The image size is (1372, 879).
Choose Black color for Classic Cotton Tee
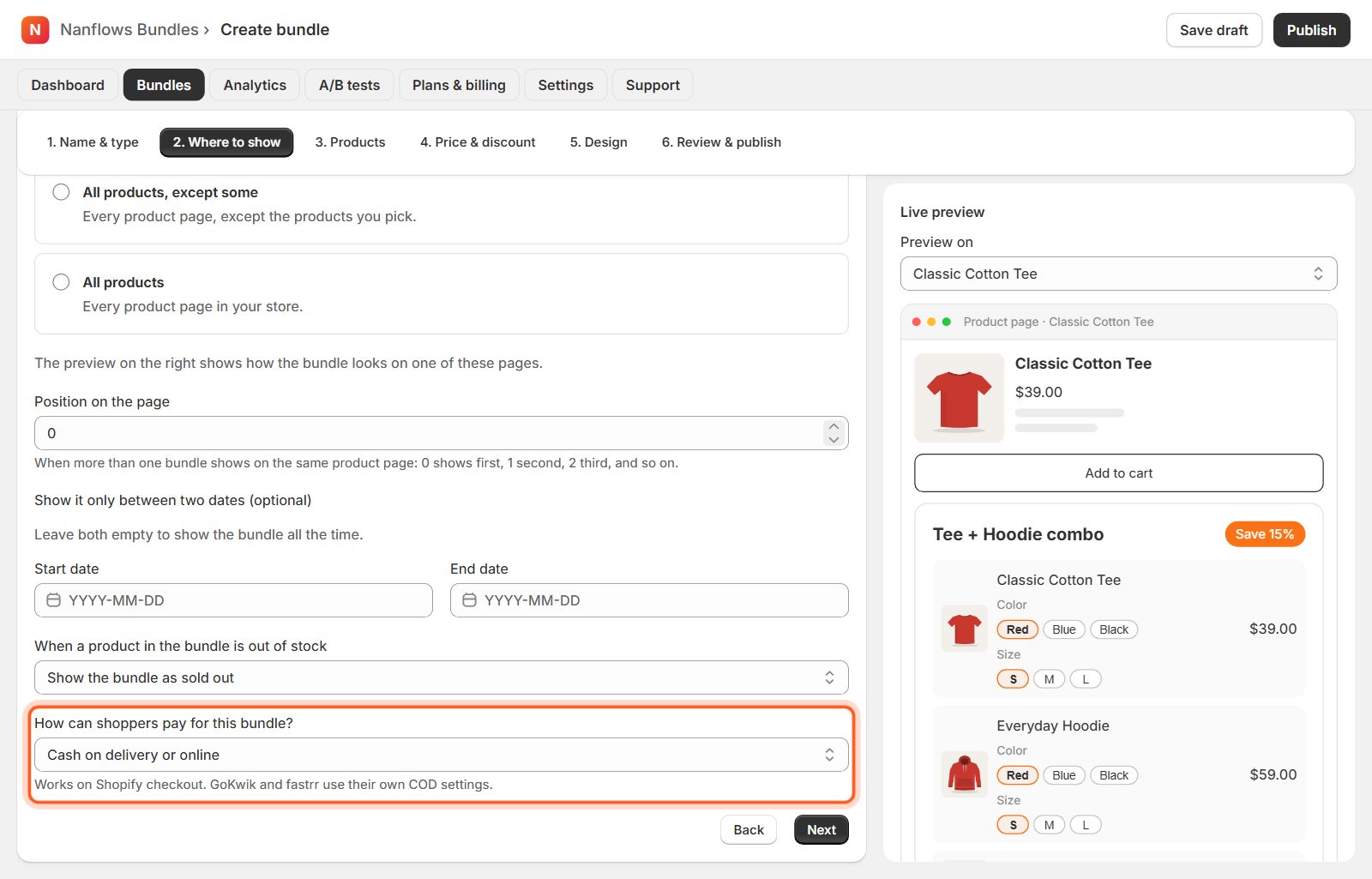pos(1114,629)
